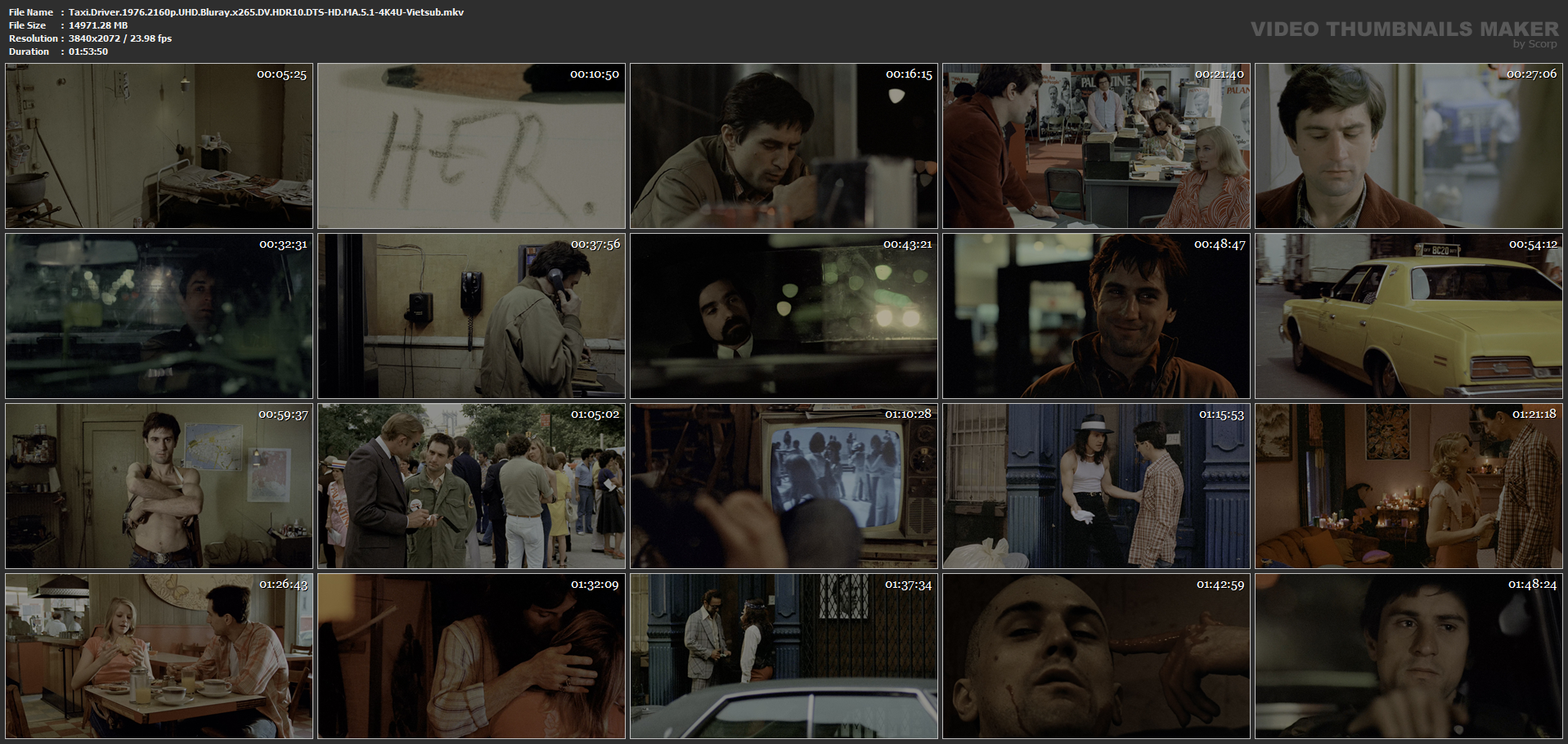
Task: Click the rainy windshield frame at 00:32:31
Action: point(159,316)
